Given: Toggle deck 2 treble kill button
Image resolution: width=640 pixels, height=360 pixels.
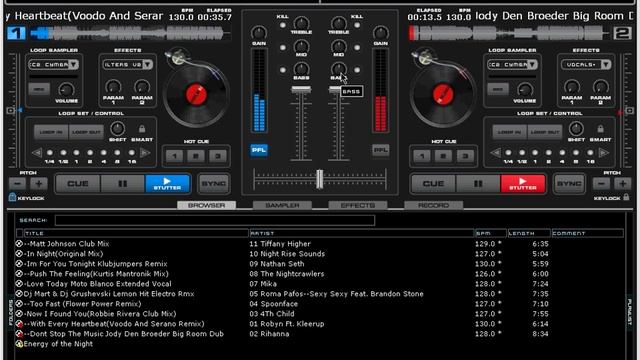Looking at the screenshot, I should 357,25.
